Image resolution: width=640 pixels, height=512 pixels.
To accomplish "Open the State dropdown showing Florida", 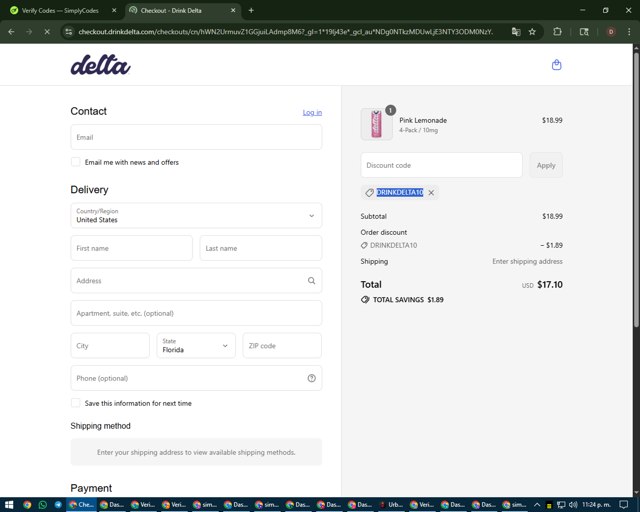I will pyautogui.click(x=196, y=345).
